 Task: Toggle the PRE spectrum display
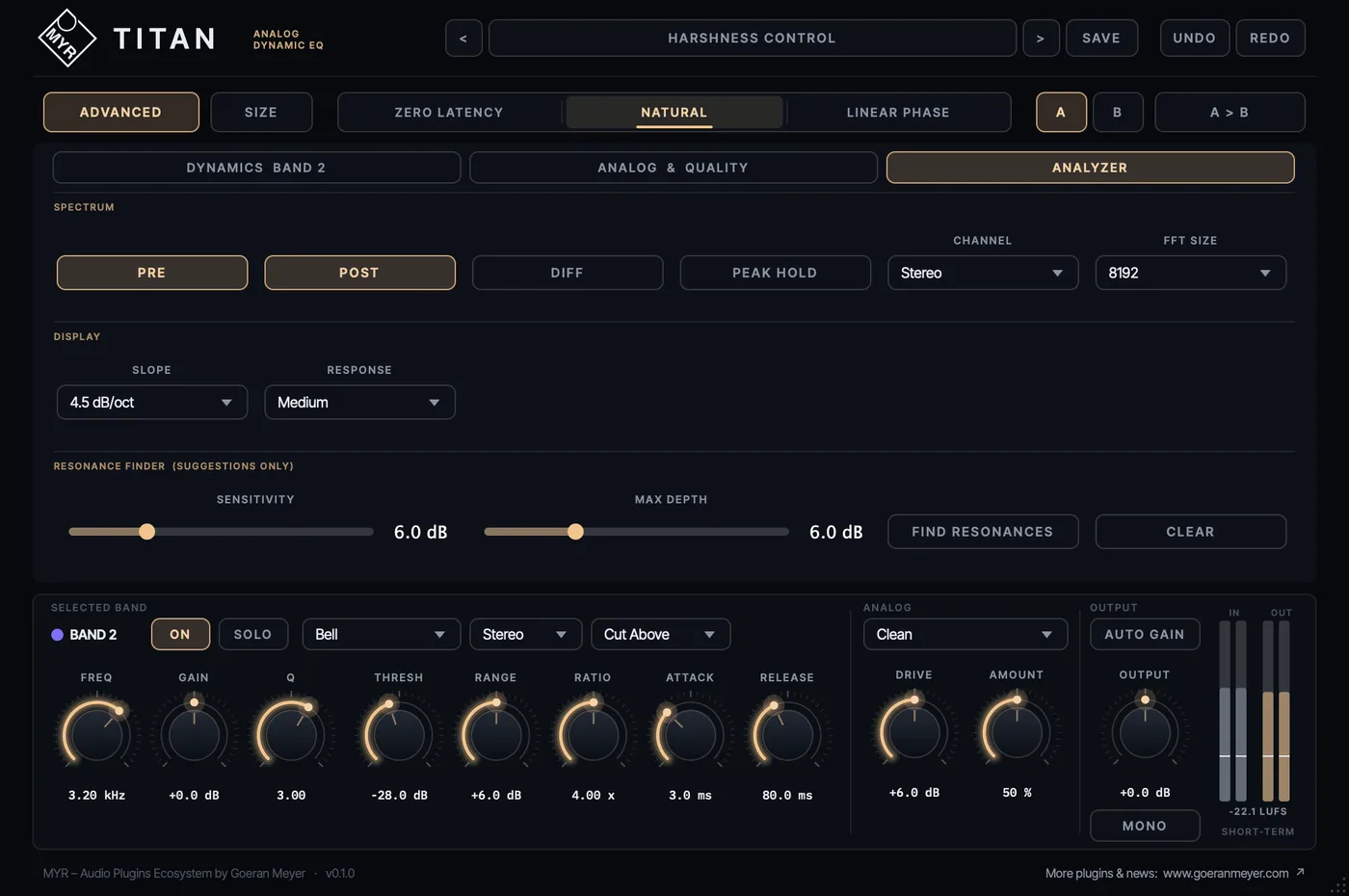tap(152, 273)
